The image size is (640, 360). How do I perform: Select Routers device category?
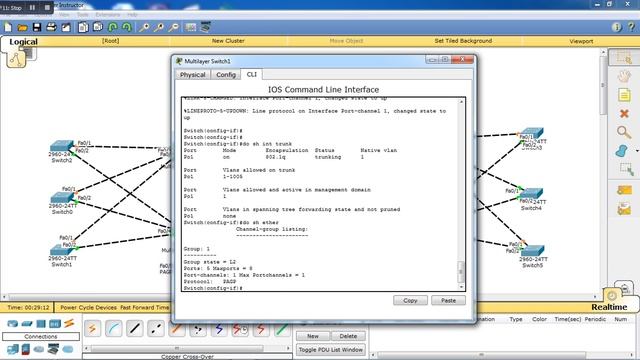(13, 324)
